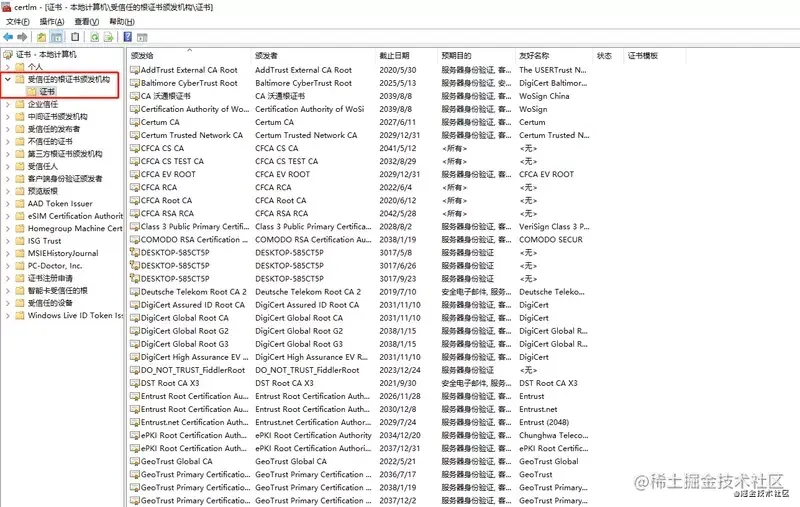Click the root 证书 - 本地计算机 node icon
This screenshot has width=800, height=507.
click(x=8, y=54)
